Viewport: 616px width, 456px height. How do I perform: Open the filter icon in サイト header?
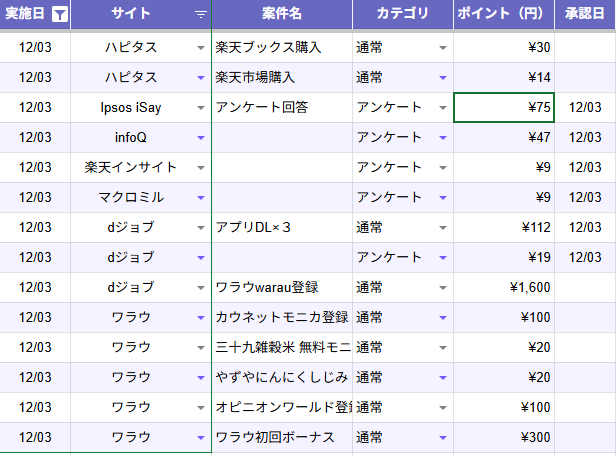point(201,15)
